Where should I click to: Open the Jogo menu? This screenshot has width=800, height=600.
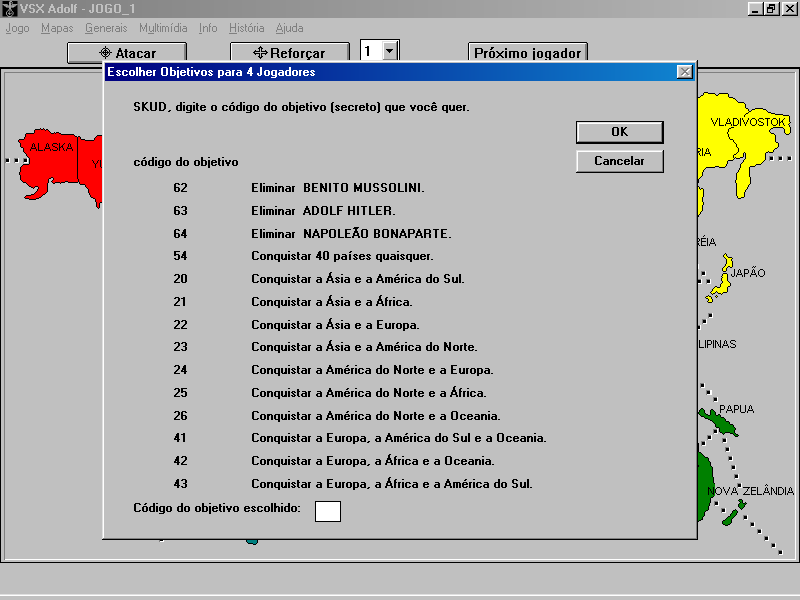[x=17, y=28]
